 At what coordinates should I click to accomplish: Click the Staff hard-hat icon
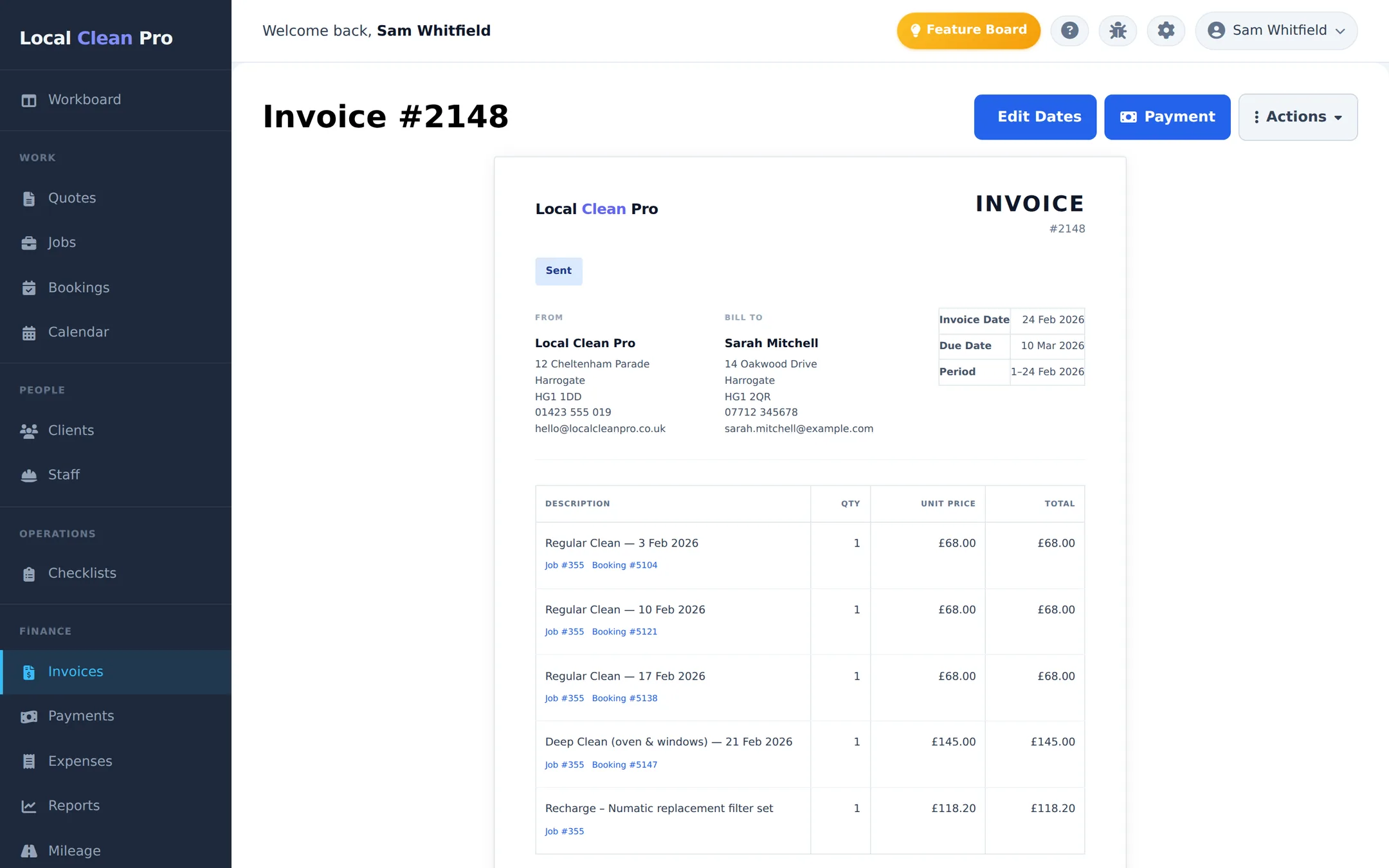click(x=29, y=475)
